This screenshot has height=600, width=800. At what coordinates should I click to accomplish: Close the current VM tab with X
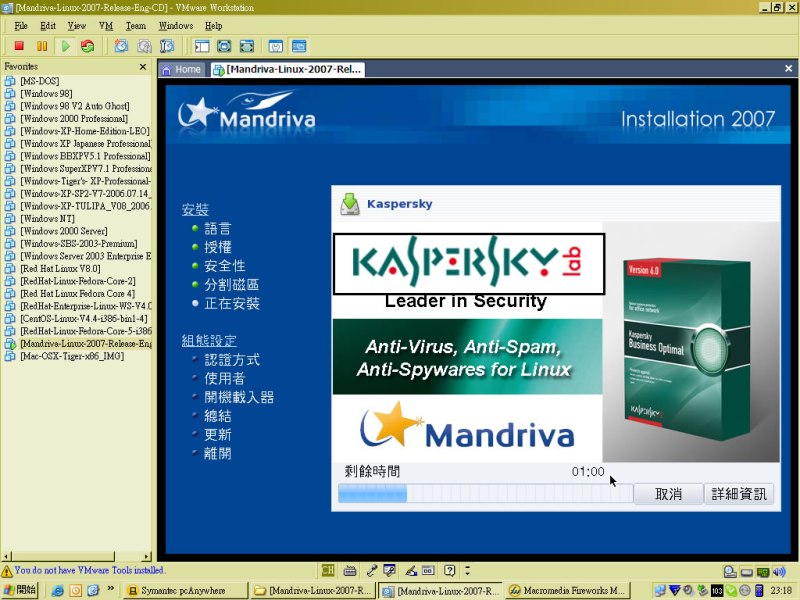[x=788, y=68]
